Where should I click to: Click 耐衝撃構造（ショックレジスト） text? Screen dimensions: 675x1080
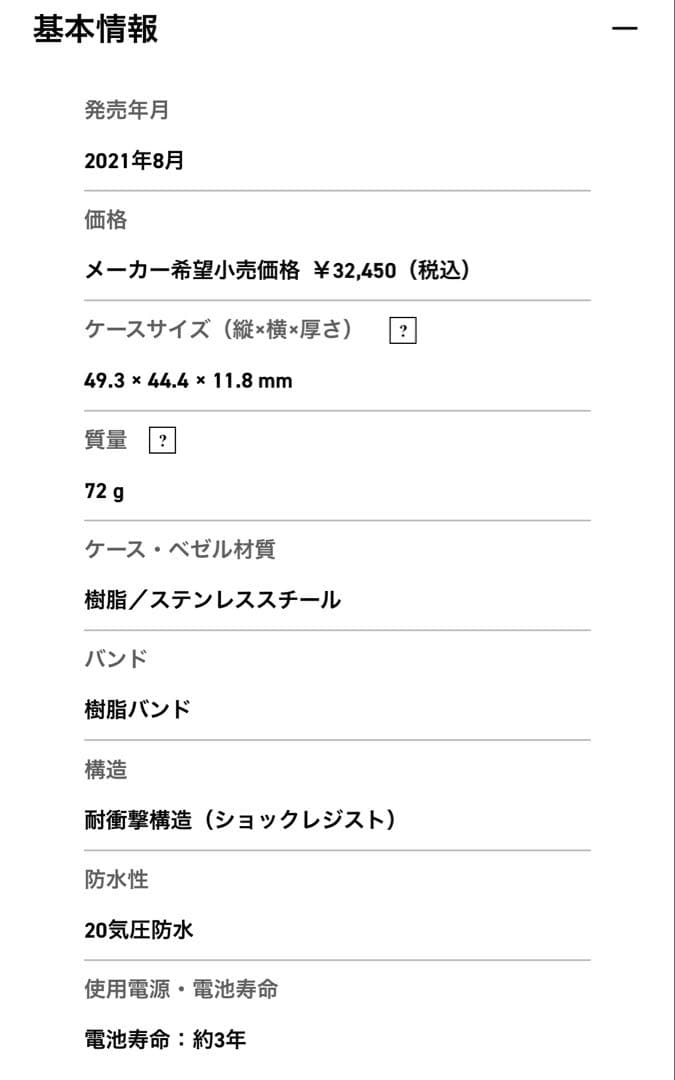click(x=240, y=820)
